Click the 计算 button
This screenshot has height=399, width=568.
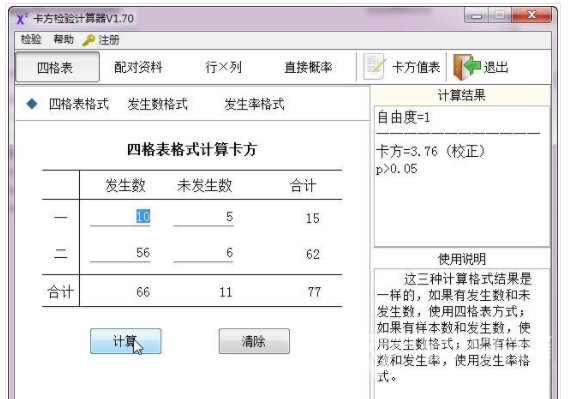pos(126,341)
